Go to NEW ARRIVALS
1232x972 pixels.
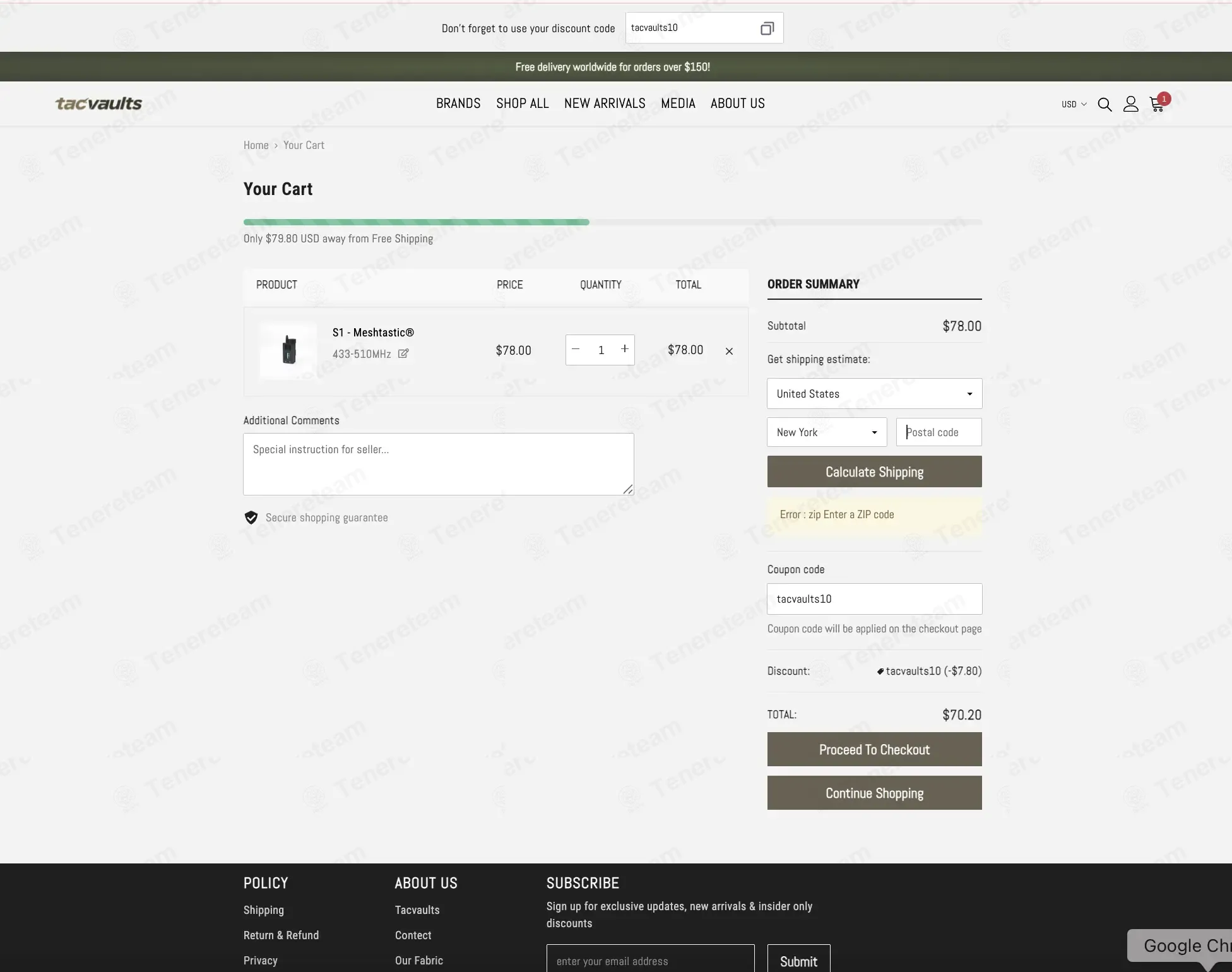605,104
